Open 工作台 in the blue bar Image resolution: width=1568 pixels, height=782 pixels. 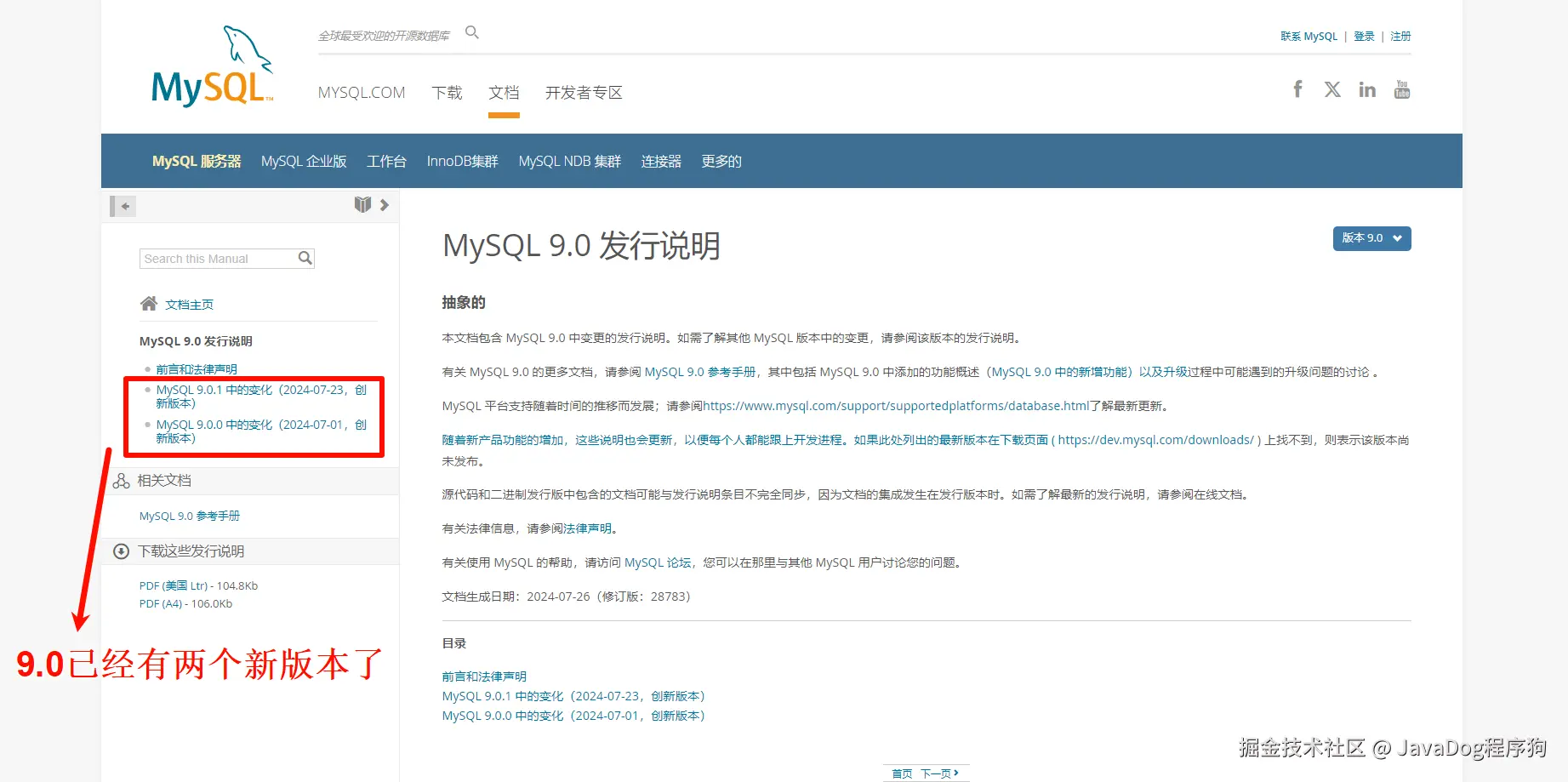(386, 162)
